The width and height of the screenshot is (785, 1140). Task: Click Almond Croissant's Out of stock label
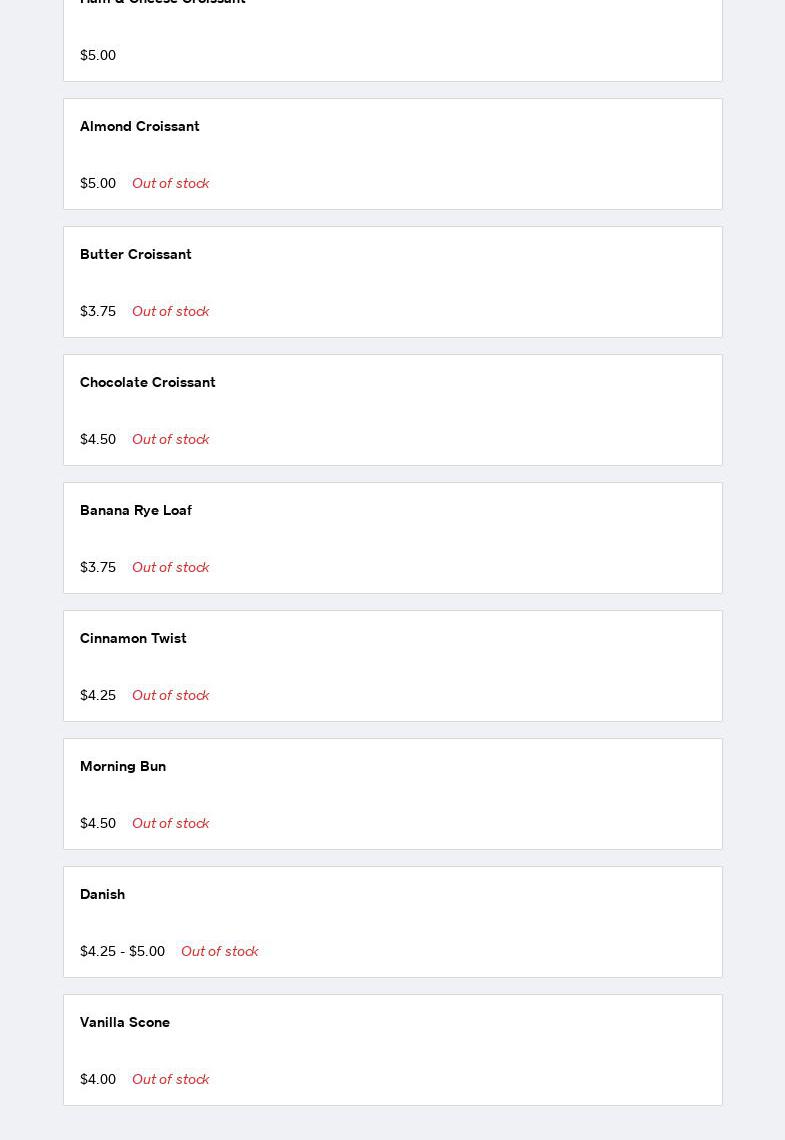point(170,183)
